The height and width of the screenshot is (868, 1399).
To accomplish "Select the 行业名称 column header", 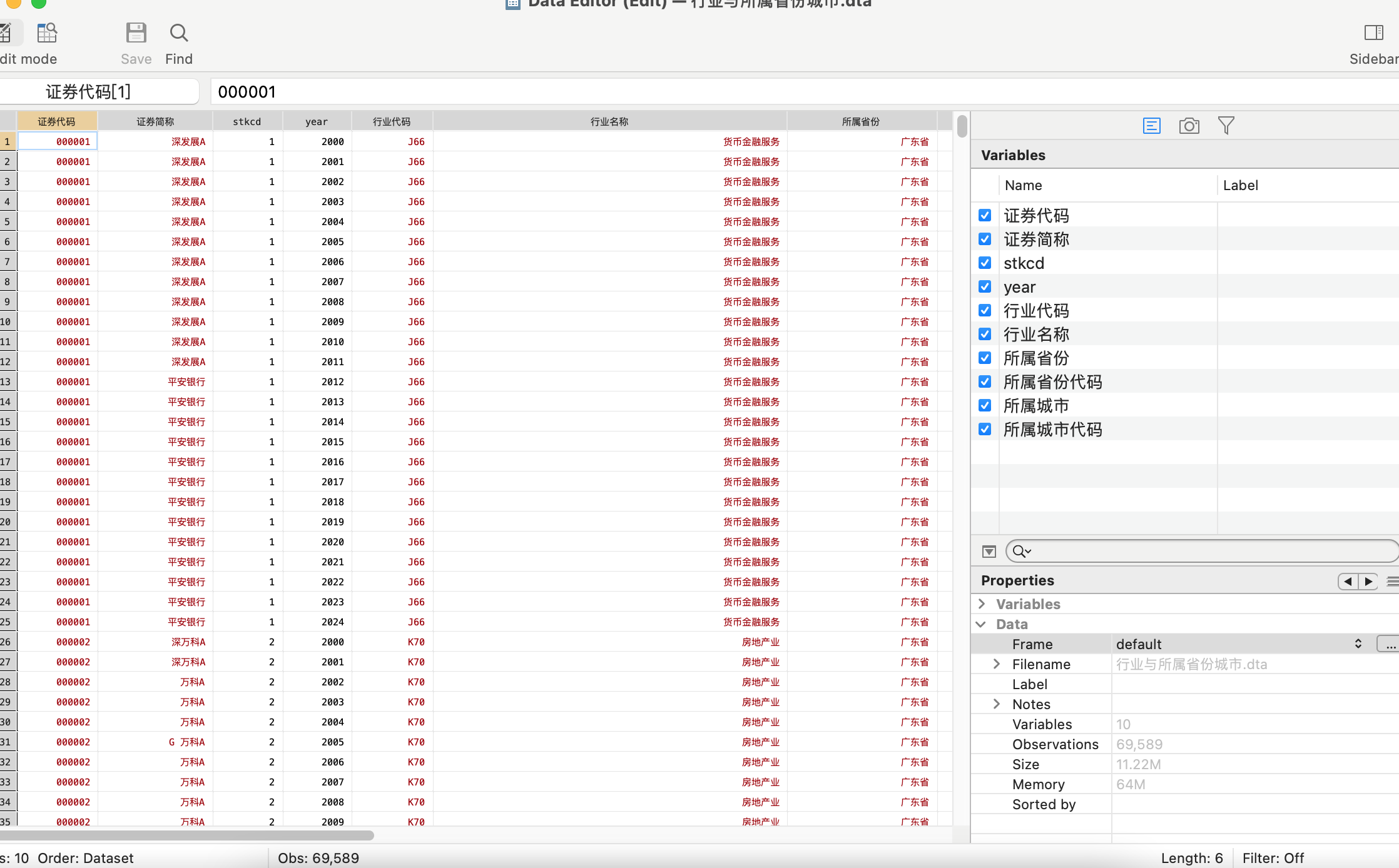I will pos(609,122).
